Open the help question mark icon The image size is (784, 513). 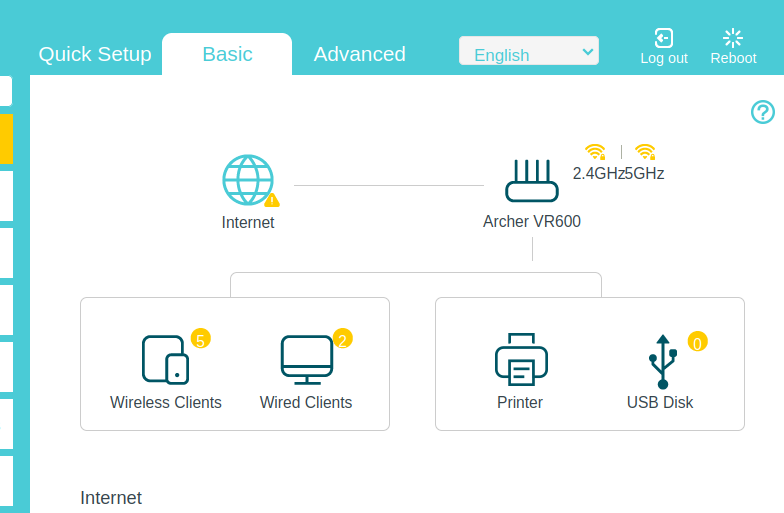pos(763,112)
